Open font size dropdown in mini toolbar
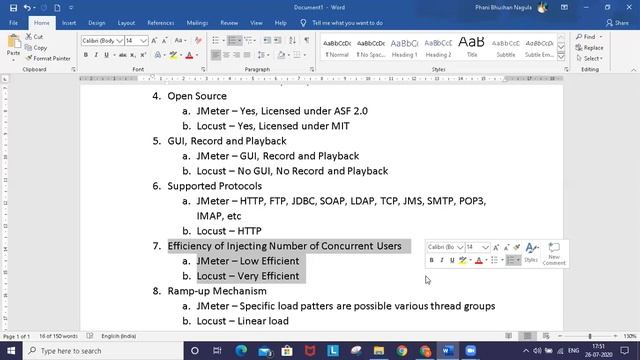 click(x=485, y=247)
